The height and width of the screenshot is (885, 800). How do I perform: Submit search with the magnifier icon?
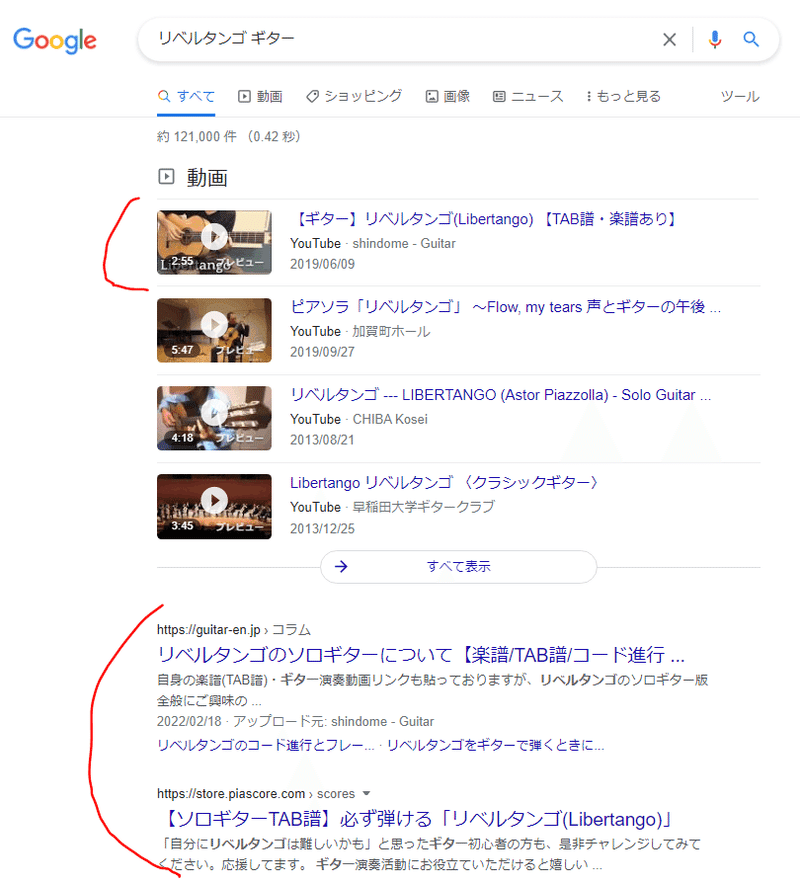751,40
